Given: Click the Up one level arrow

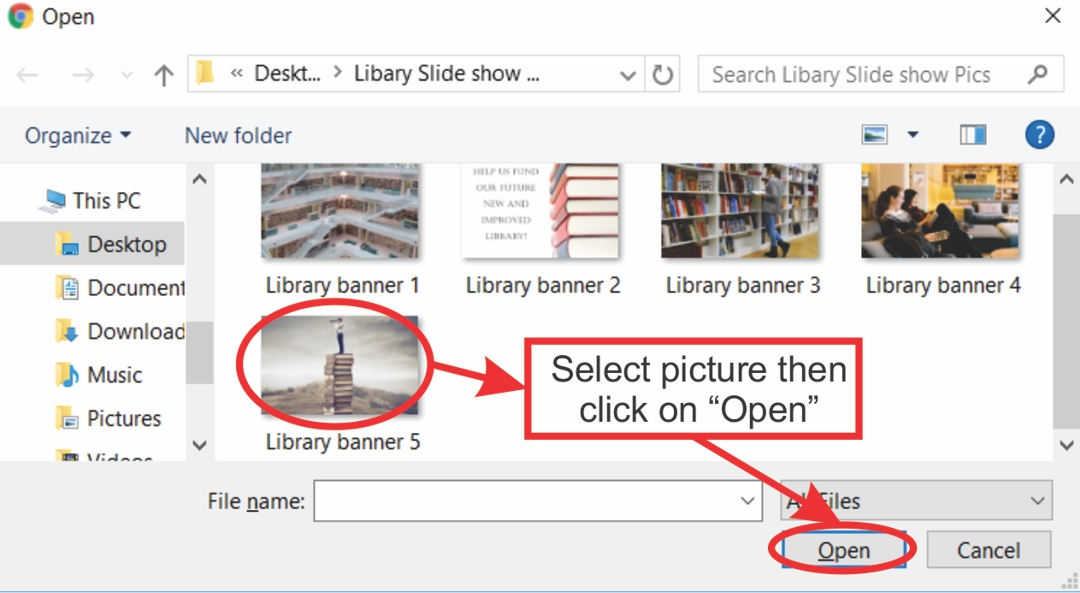Looking at the screenshot, I should click(164, 74).
